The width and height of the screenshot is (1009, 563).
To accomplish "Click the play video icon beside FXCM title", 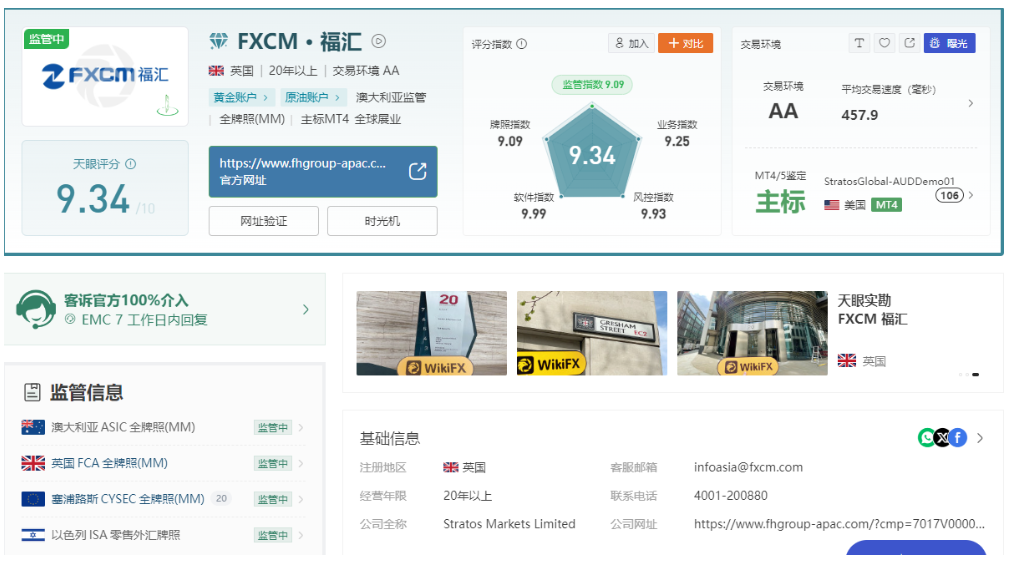I will click(x=379, y=41).
